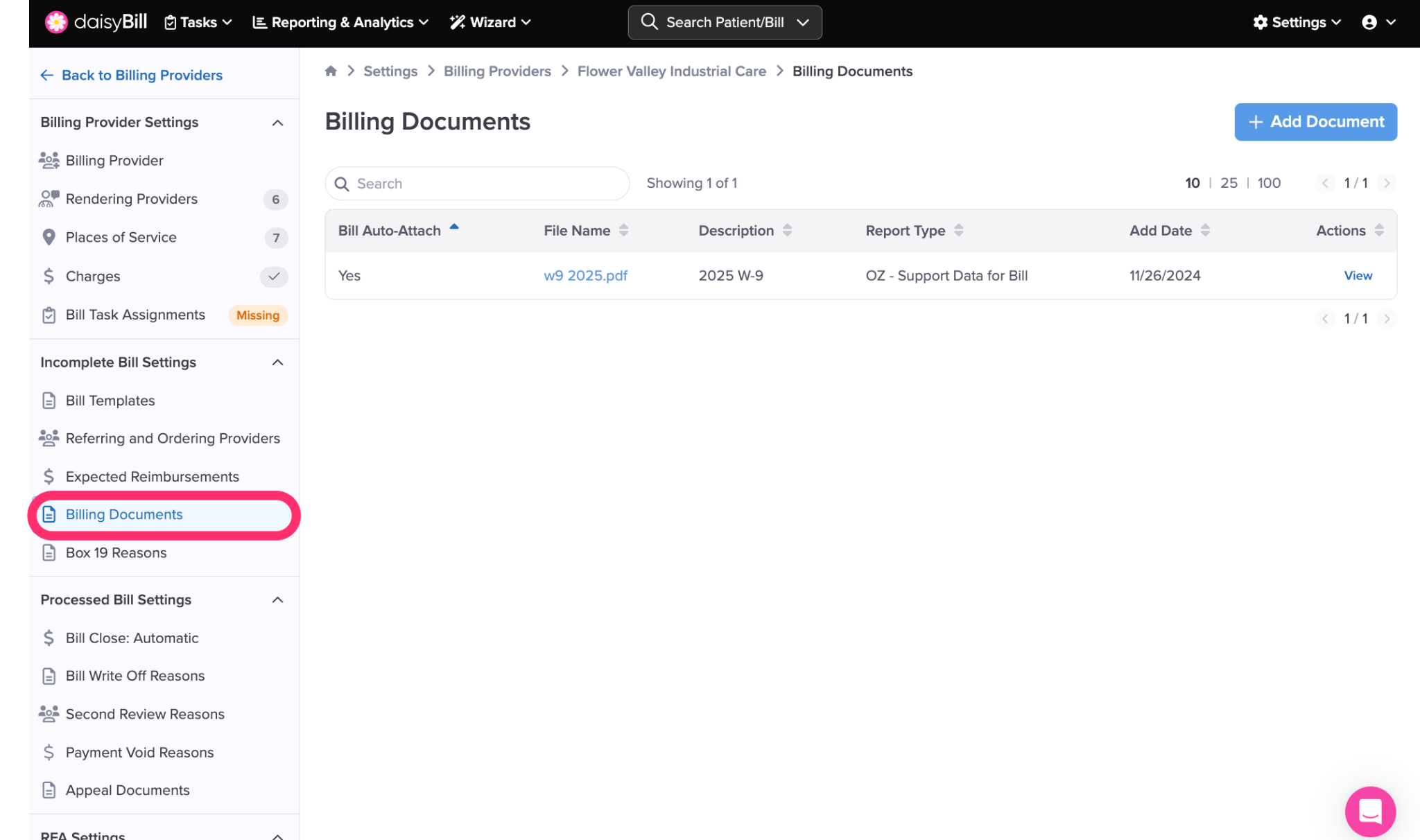
Task: Open the Search Patient/Bill dropdown
Action: [802, 22]
